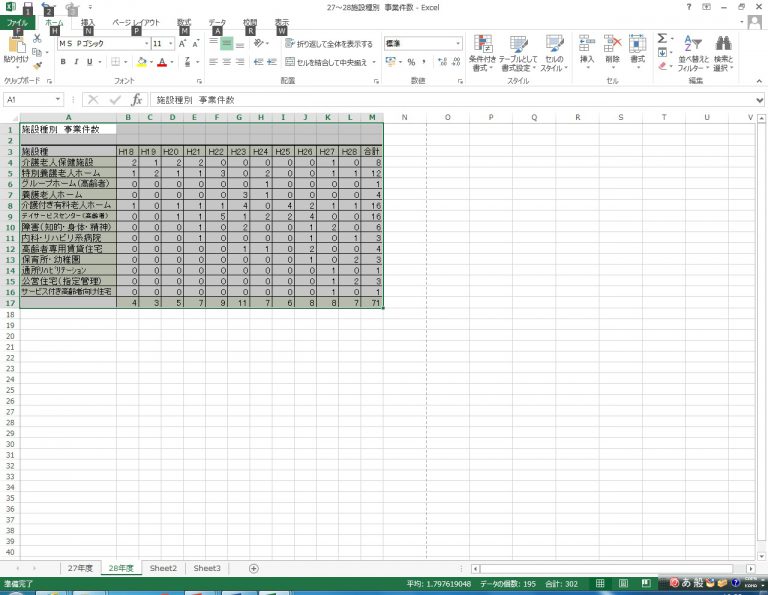The width and height of the screenshot is (768, 595).
Task: Add a new sheet with plus button
Action: pyautogui.click(x=253, y=568)
